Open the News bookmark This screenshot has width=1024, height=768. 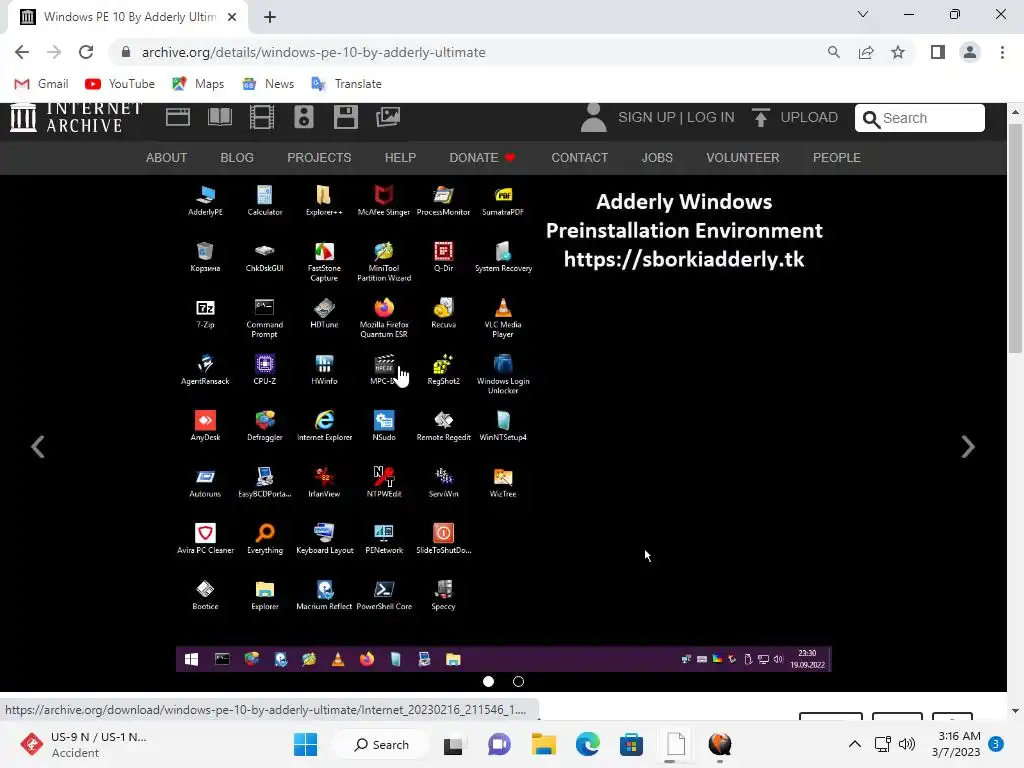[268, 84]
